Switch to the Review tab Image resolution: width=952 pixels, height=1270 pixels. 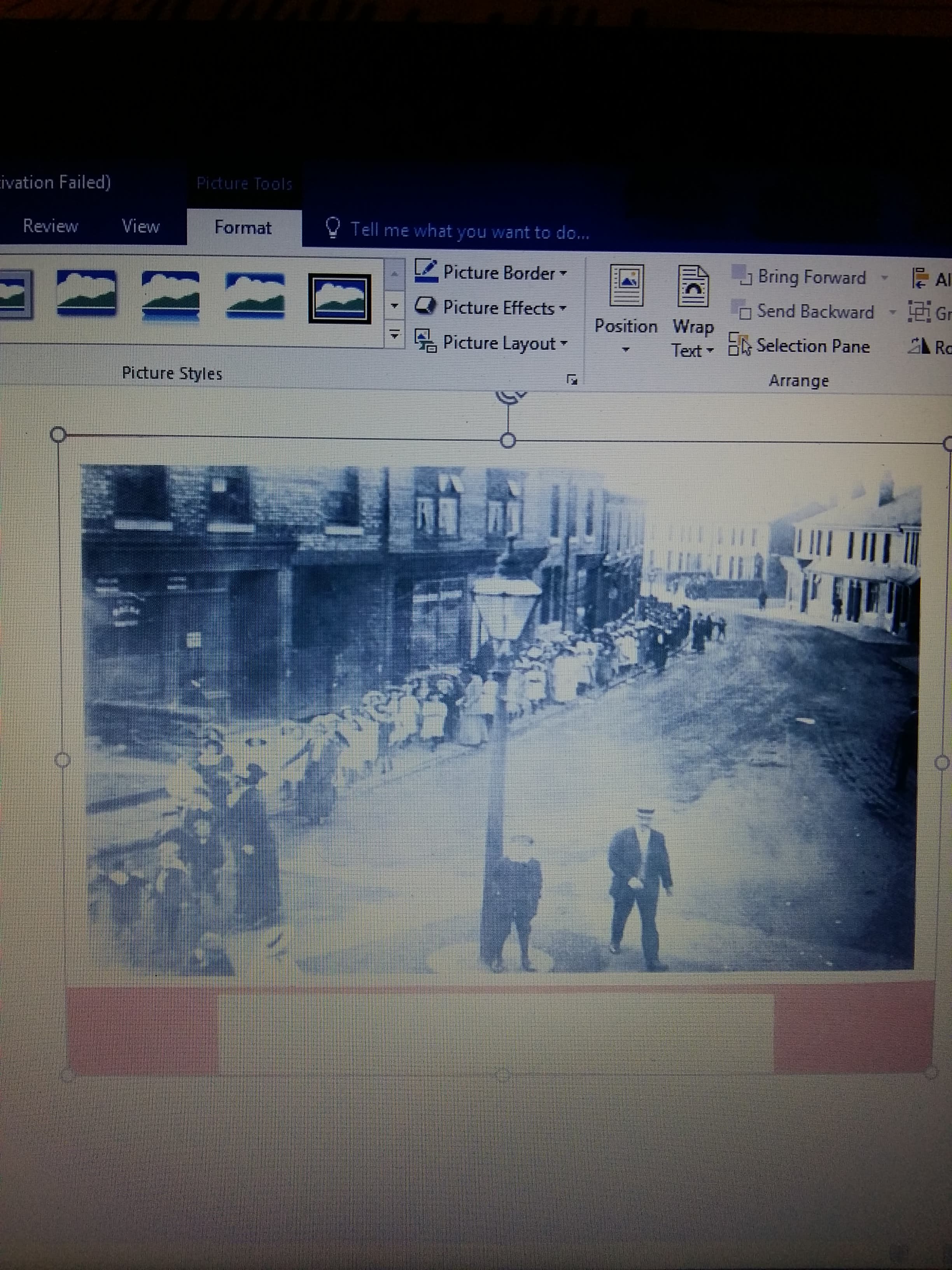point(51,226)
